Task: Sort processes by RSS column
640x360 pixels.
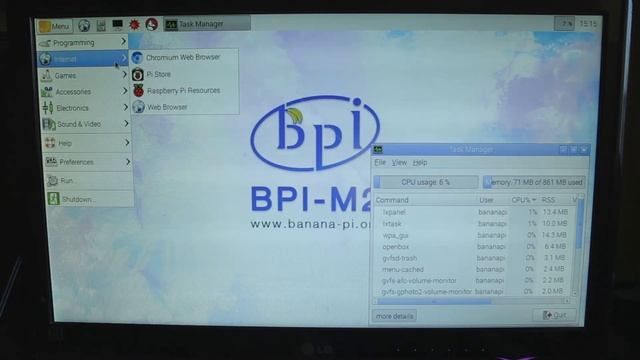Action: point(554,200)
